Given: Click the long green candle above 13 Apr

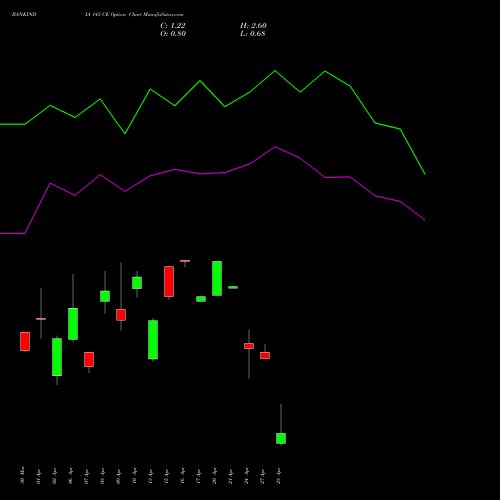Looking at the screenshot, I should (x=153, y=340).
